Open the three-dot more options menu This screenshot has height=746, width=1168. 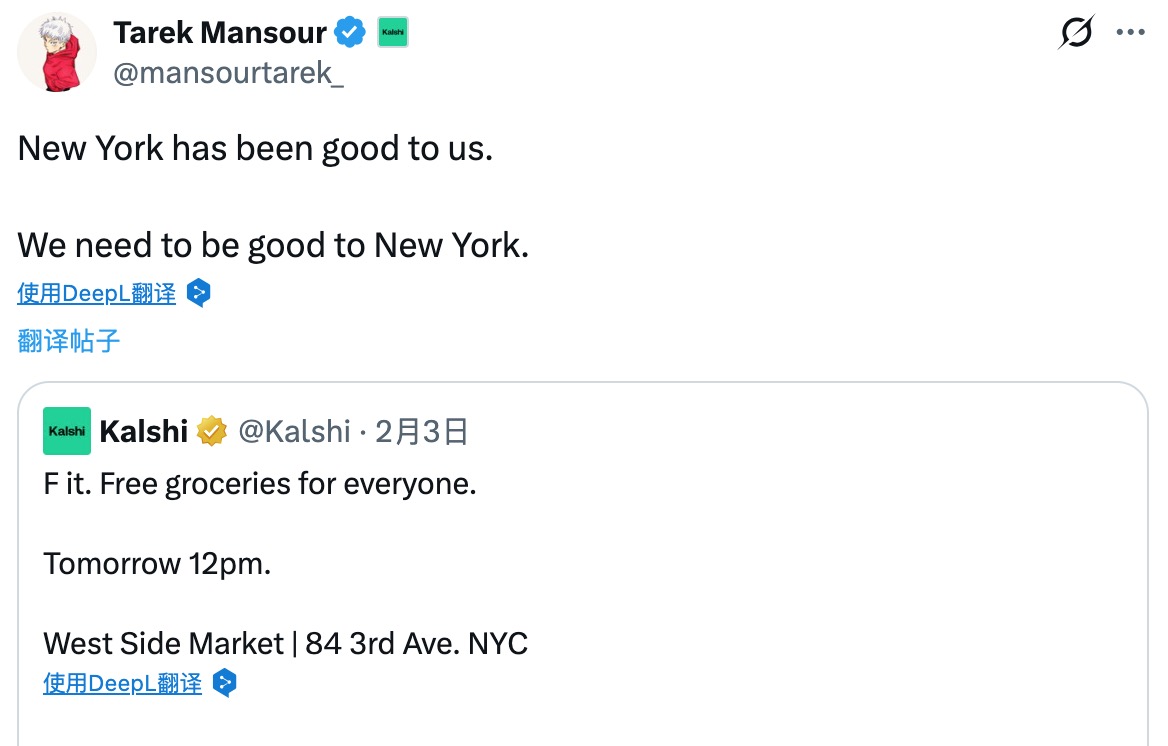click(1130, 32)
